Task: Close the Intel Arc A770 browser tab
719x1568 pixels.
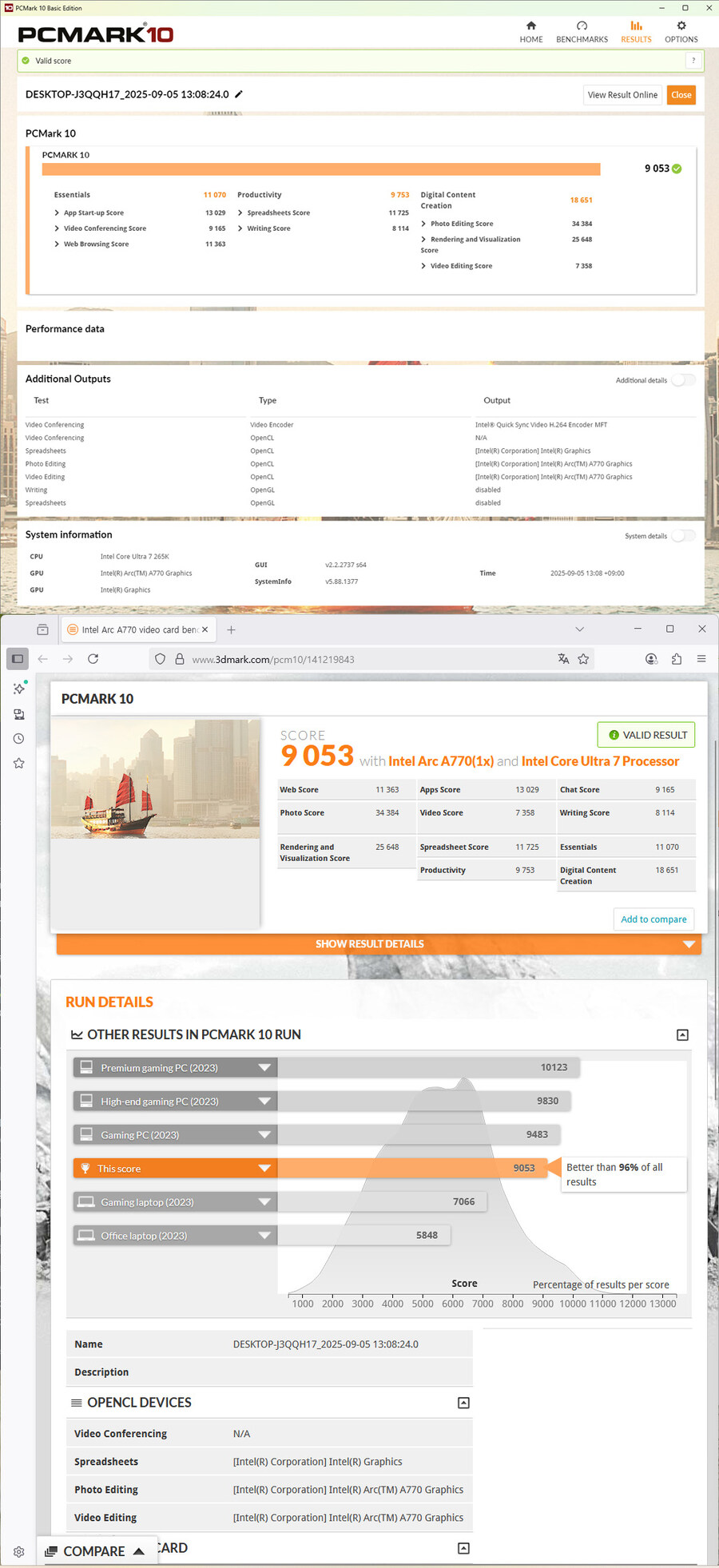Action: pyautogui.click(x=205, y=629)
